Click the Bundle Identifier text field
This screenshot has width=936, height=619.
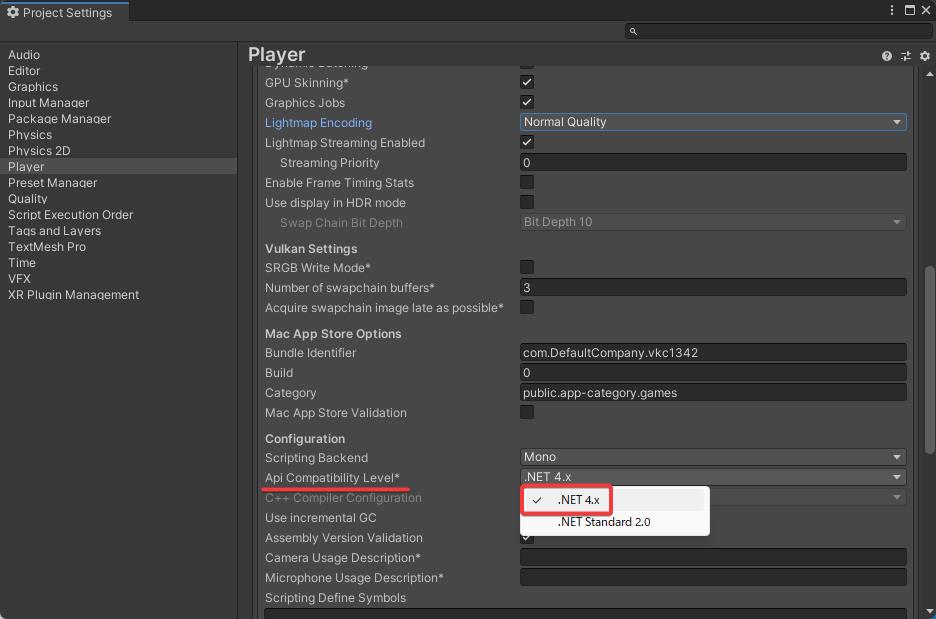713,352
